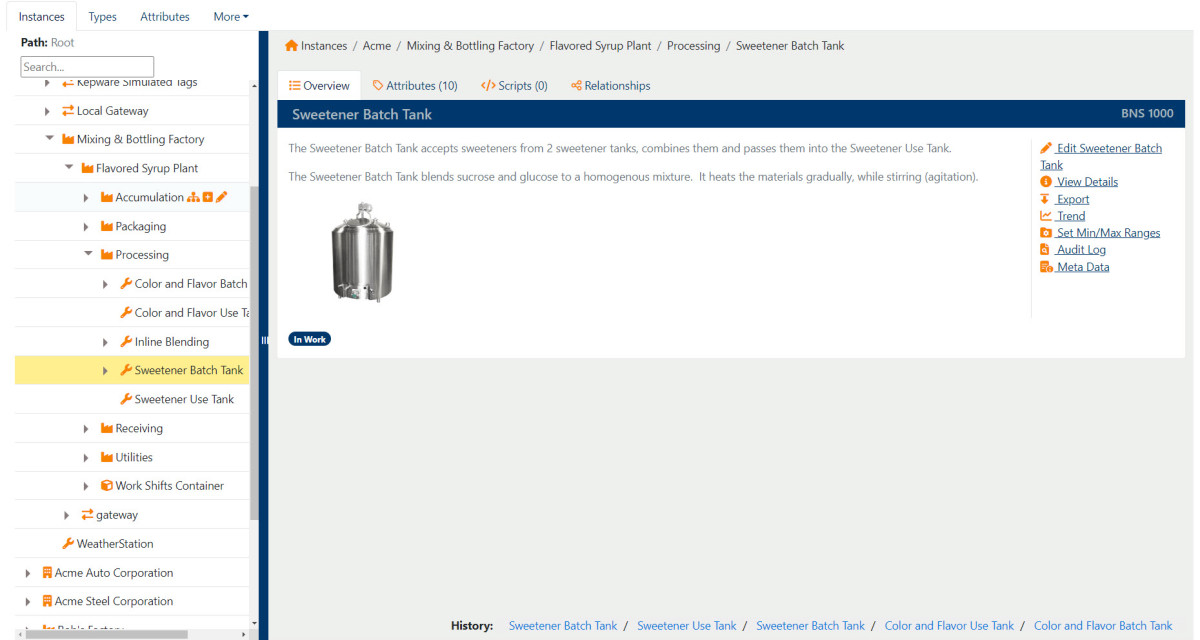Collapse the Processing tree node

[x=88, y=255]
